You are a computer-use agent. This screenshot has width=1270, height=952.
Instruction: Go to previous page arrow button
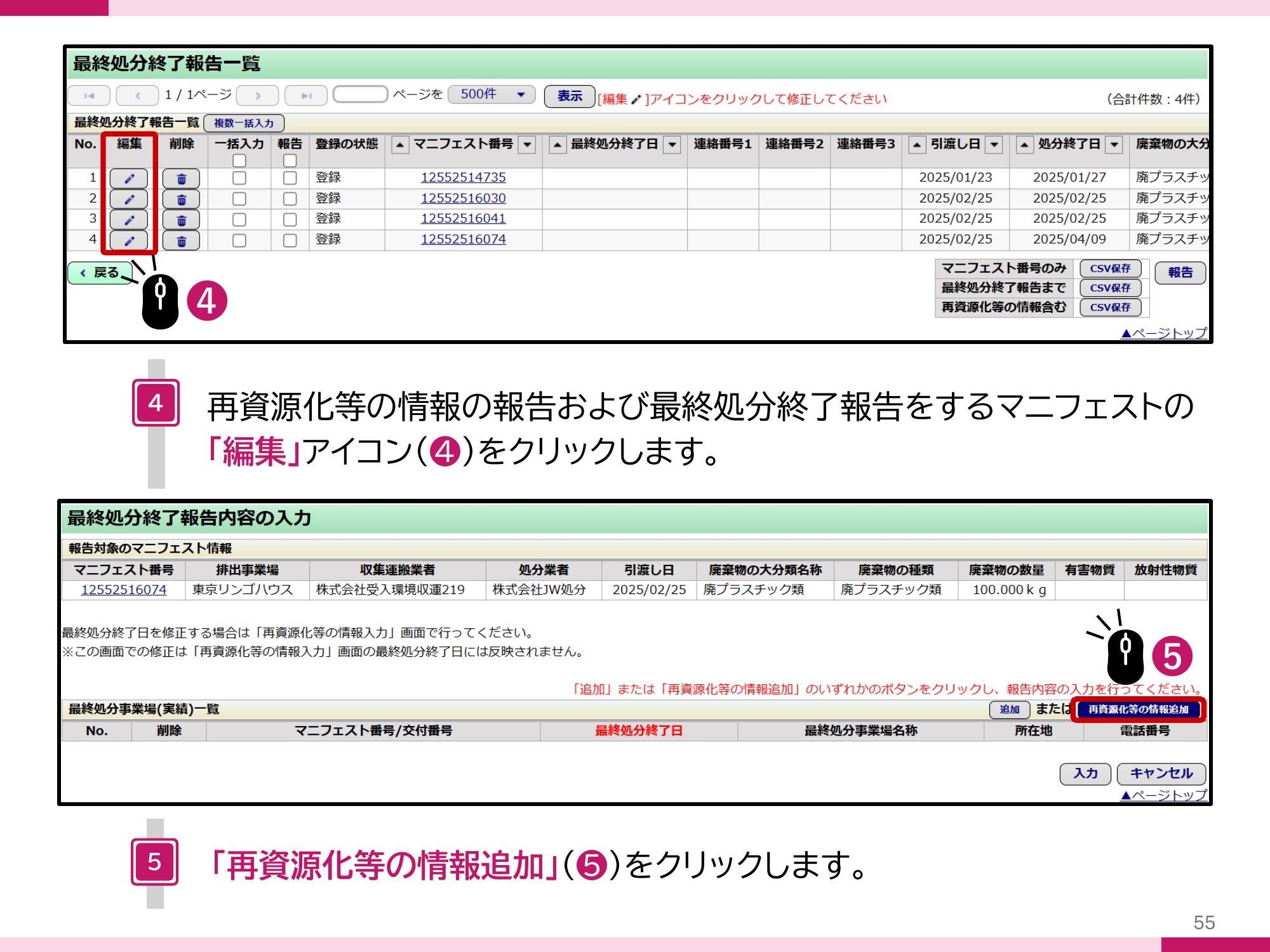coord(137,95)
